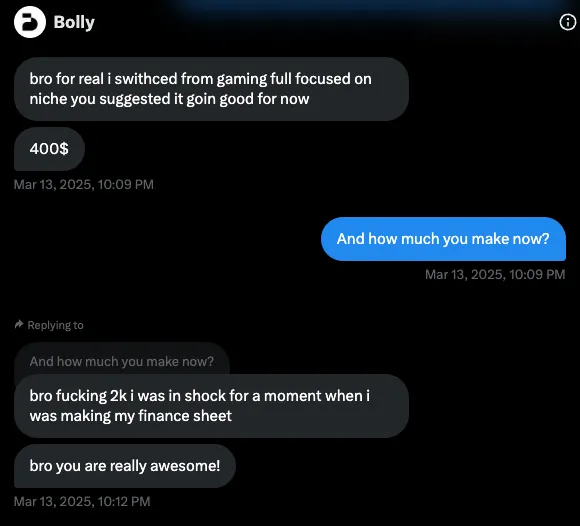Select the 'bro you are really awesome!' message
The height and width of the screenshot is (526, 580).
point(125,466)
